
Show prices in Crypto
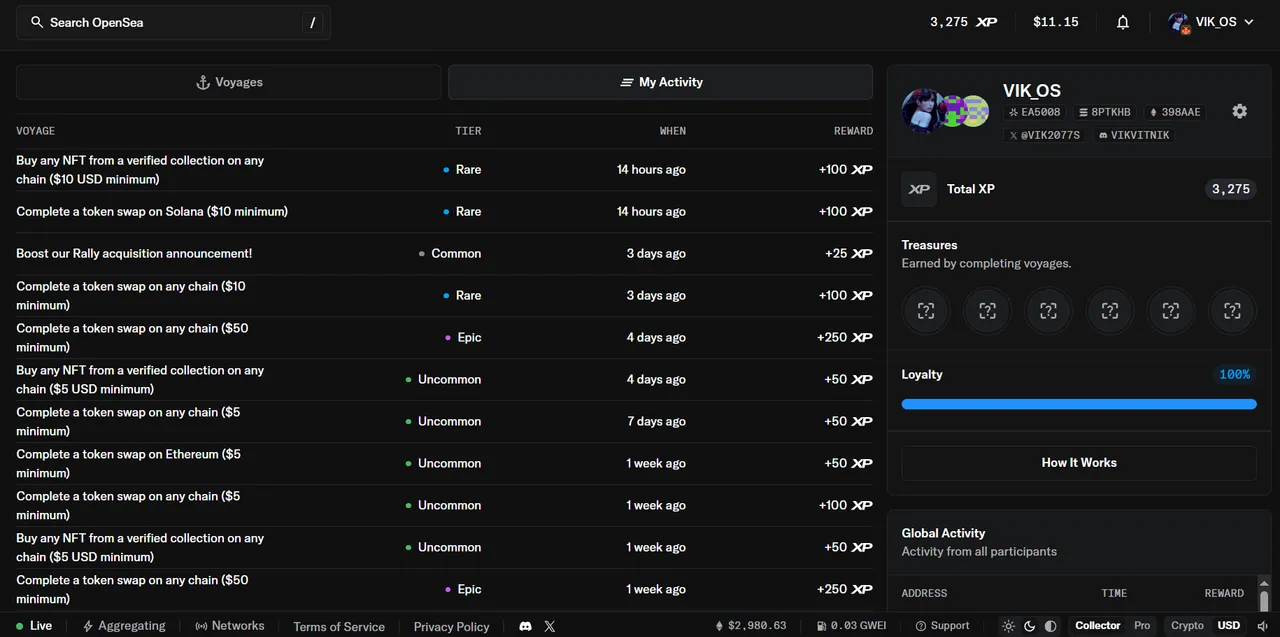1187,626
